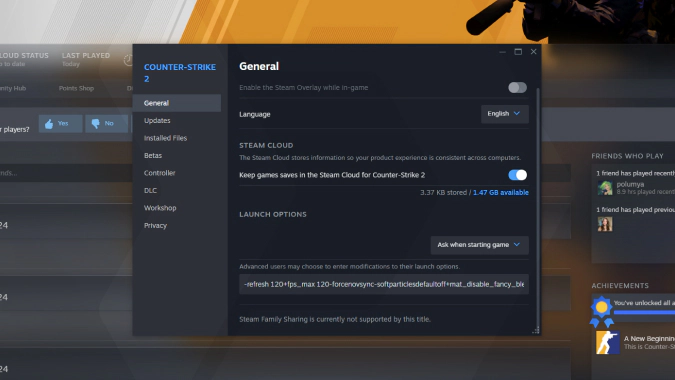Click the Points Shop link in the library
The height and width of the screenshot is (380, 675).
tap(76, 88)
